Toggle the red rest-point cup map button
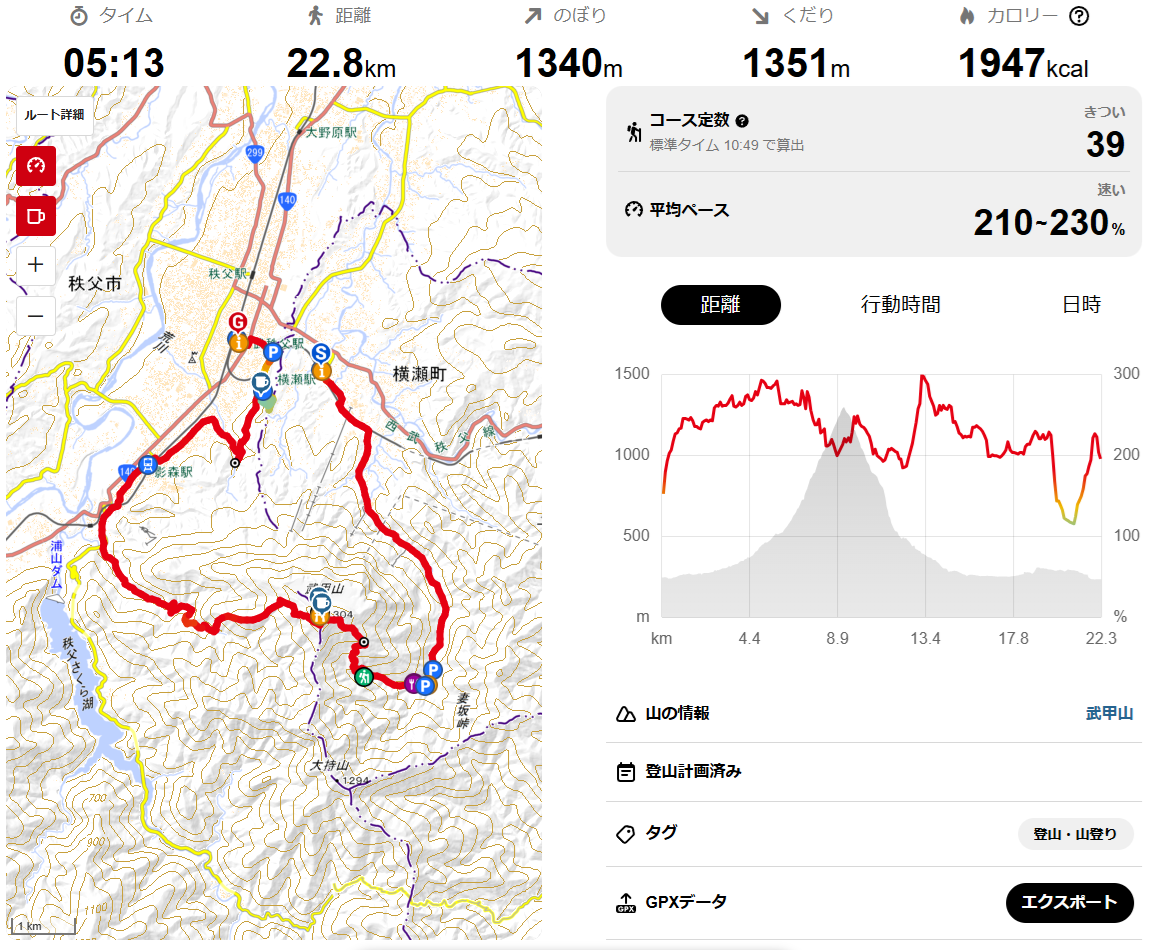Screen dimensions: 1152x950 (x=36, y=216)
